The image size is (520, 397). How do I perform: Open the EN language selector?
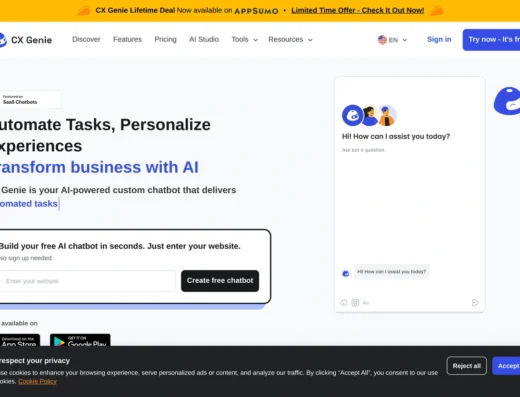pos(393,40)
